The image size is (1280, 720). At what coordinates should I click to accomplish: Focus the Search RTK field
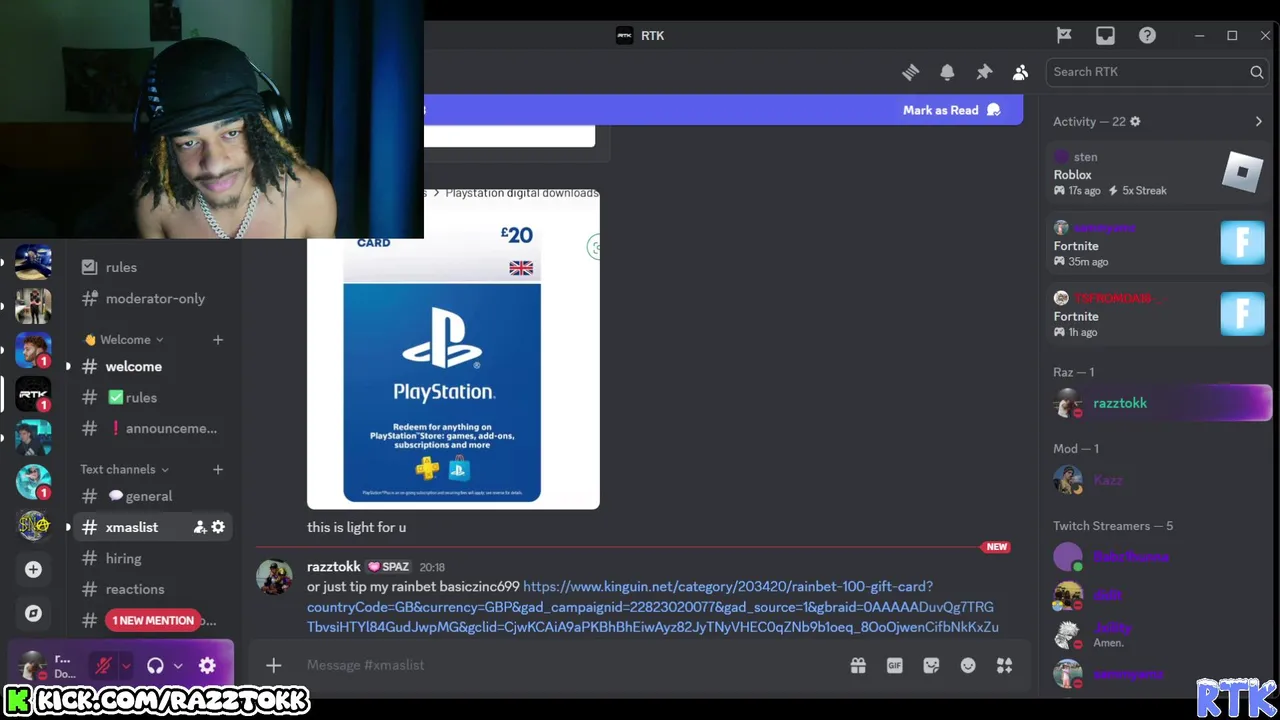pos(1157,72)
